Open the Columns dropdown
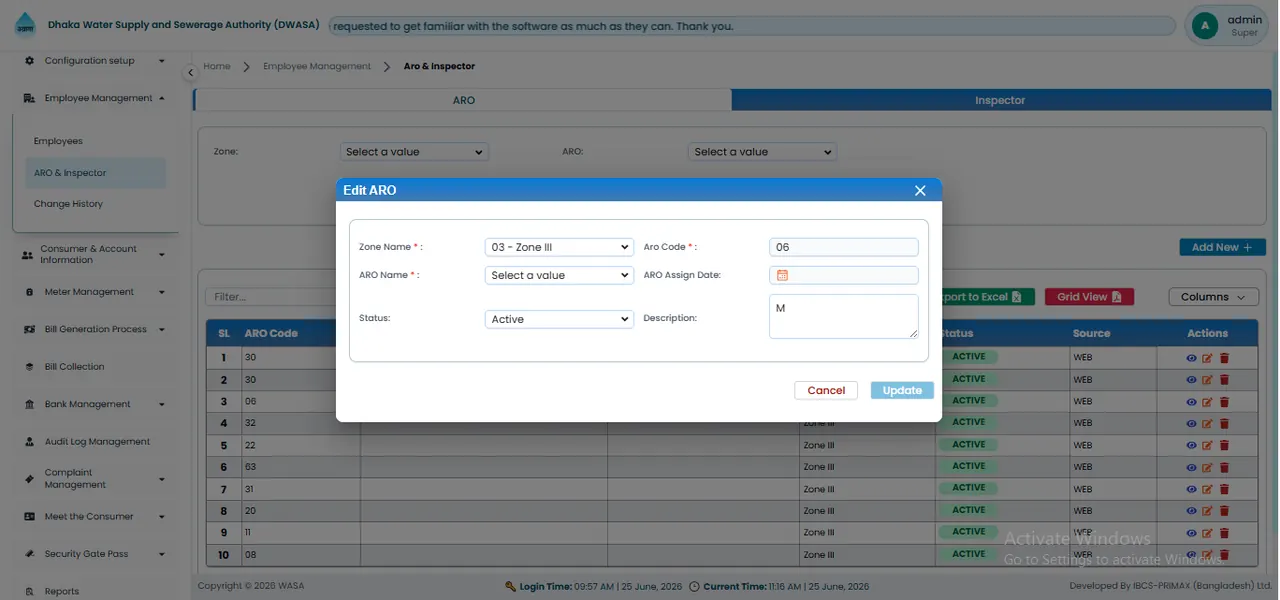1280x600 pixels. [1213, 297]
